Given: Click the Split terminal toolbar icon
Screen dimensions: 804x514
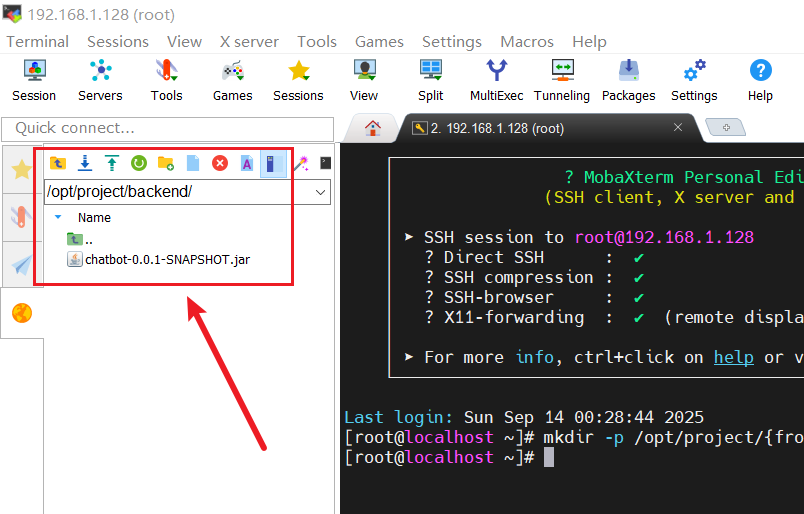Looking at the screenshot, I should click(x=431, y=80).
